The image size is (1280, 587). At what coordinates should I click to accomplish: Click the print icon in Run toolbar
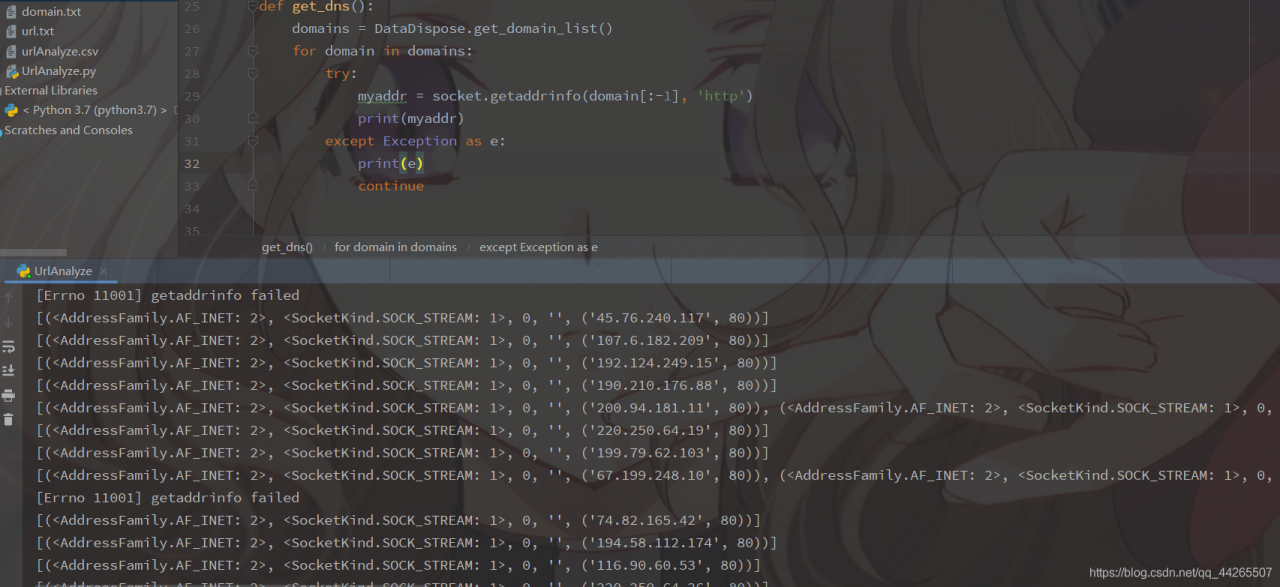tap(9, 395)
